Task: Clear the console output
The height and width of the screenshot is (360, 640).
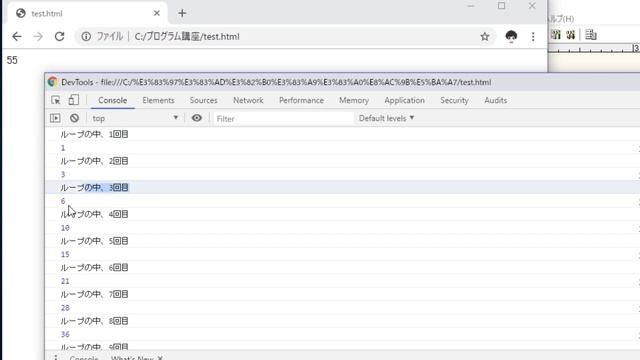Action: pyautogui.click(x=74, y=118)
